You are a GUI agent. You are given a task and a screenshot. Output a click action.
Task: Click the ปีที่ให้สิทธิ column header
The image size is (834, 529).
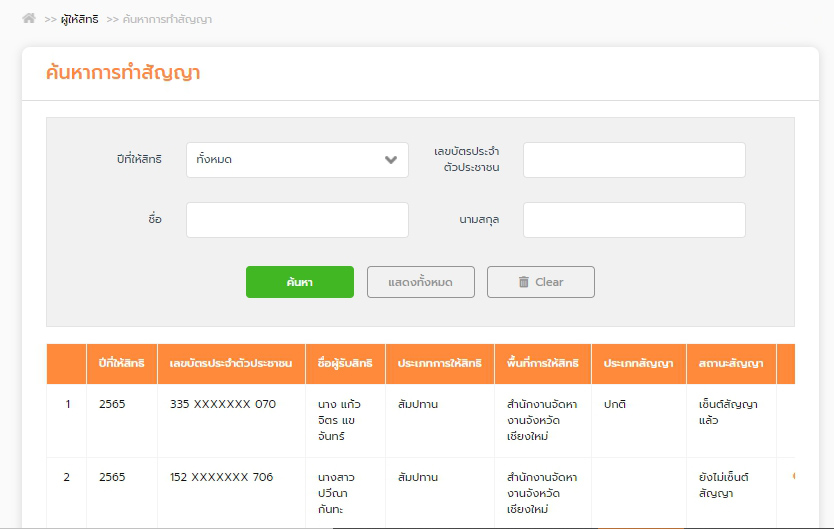click(x=121, y=364)
